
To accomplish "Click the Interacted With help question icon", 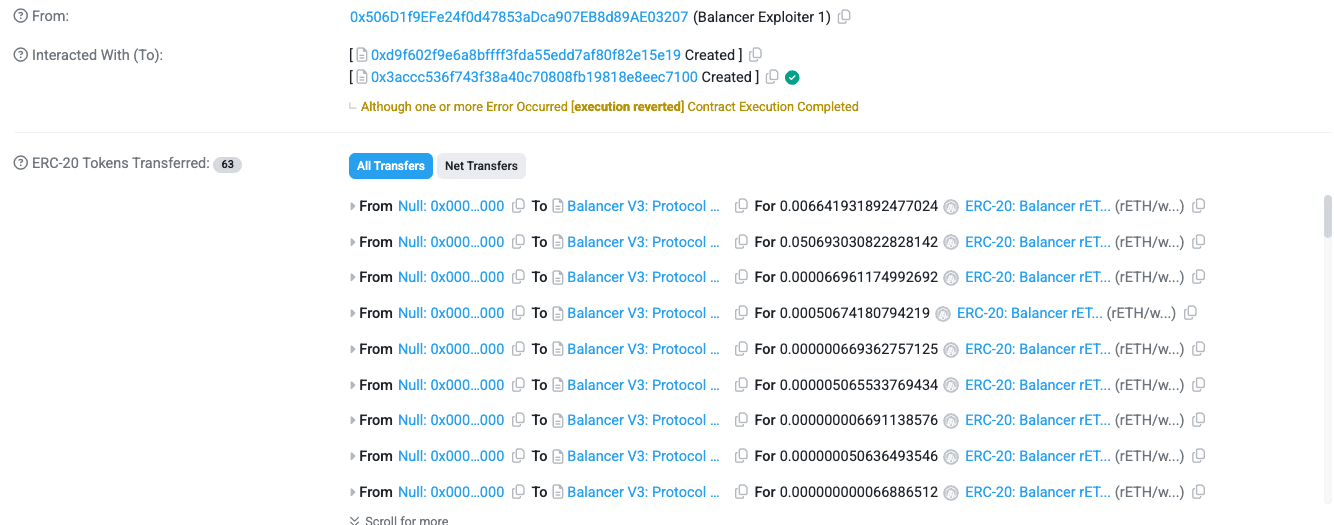I will point(21,55).
